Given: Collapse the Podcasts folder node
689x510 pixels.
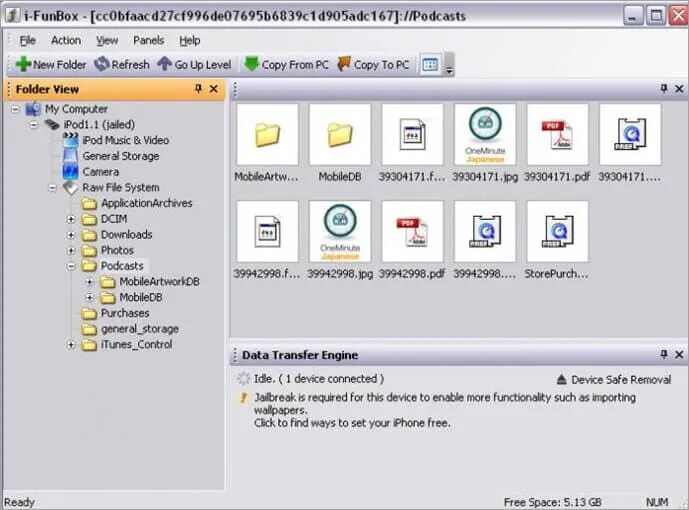Looking at the screenshot, I should tap(71, 266).
